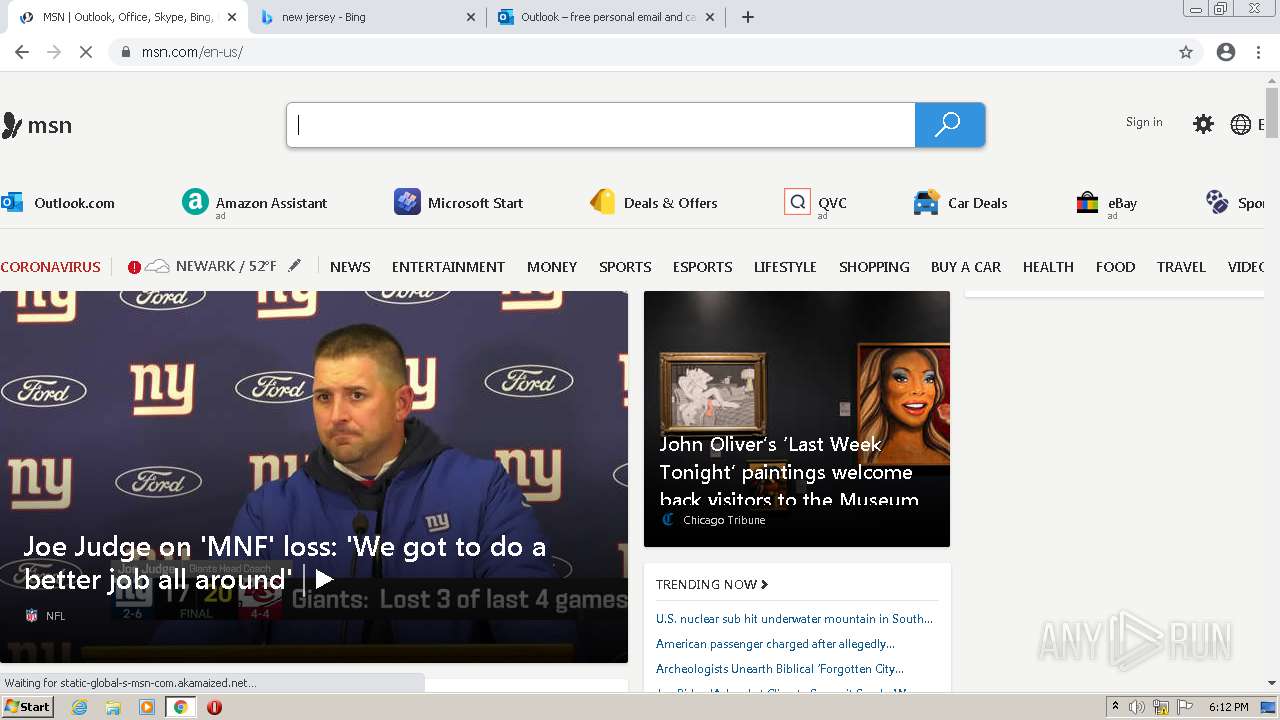View site information lock icon
The width and height of the screenshot is (1280, 720).
126,52
